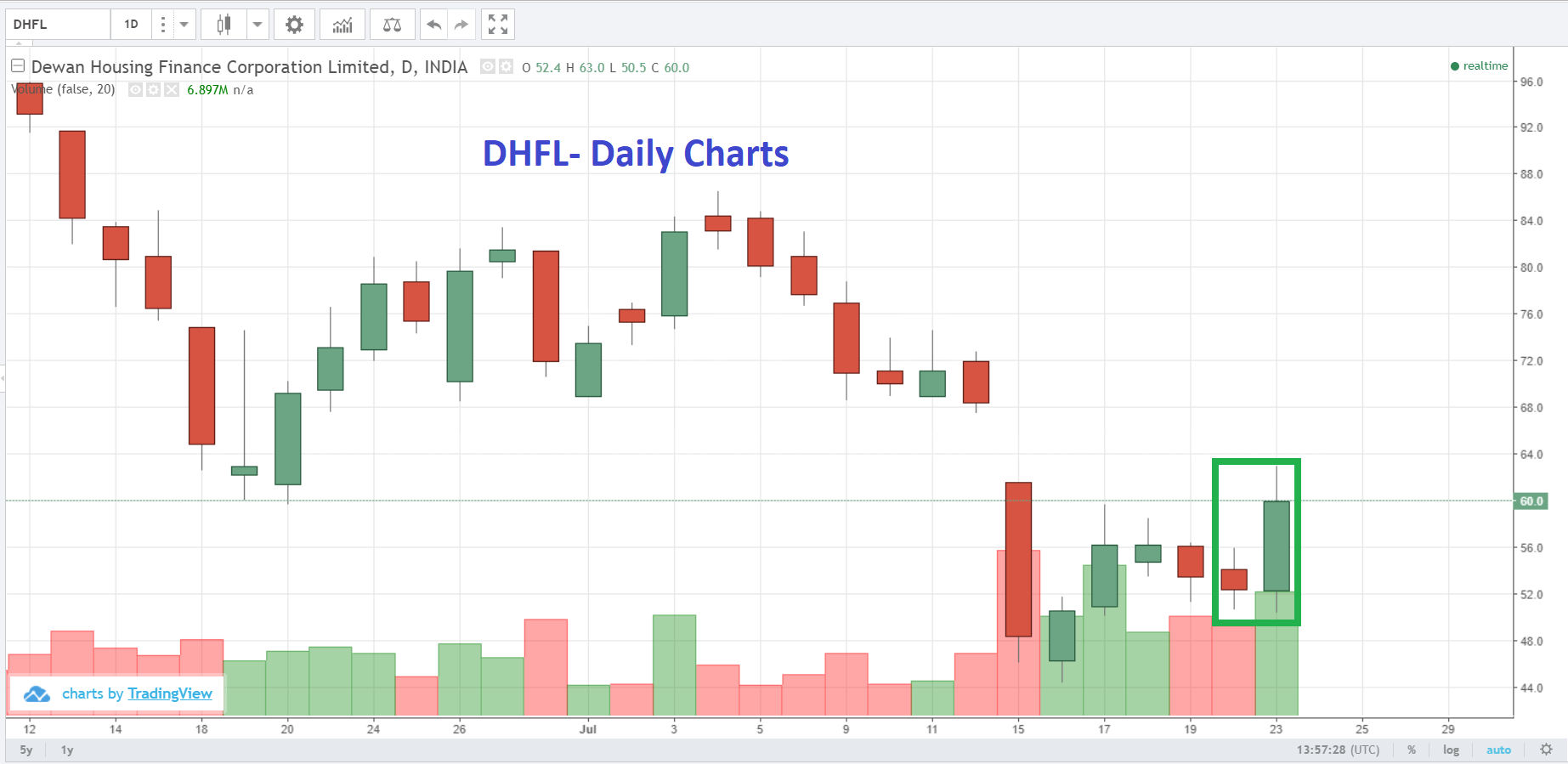Image resolution: width=1568 pixels, height=764 pixels.
Task: Click the 80.0 price axis label
Action: point(1531,268)
